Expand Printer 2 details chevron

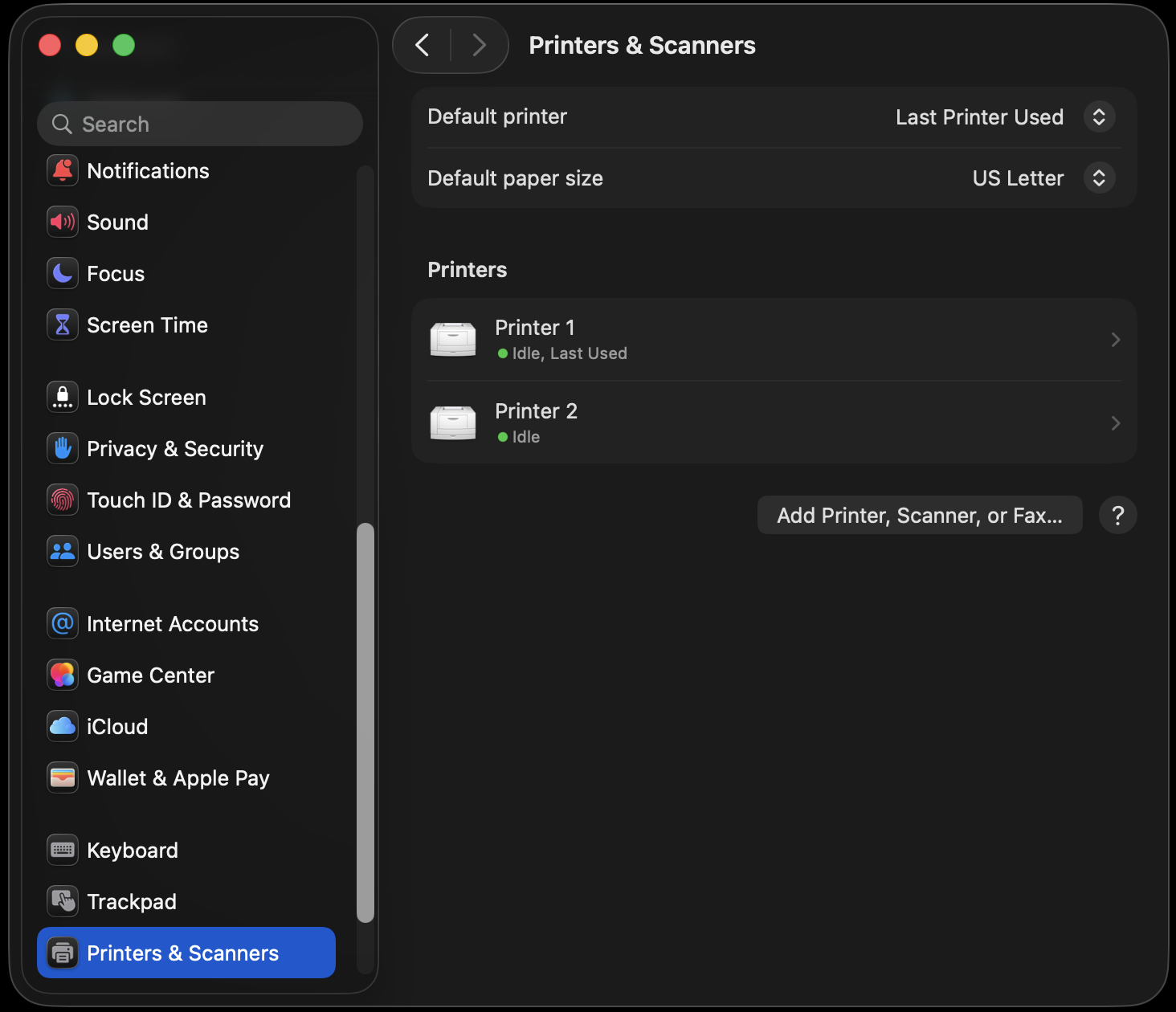pos(1115,423)
